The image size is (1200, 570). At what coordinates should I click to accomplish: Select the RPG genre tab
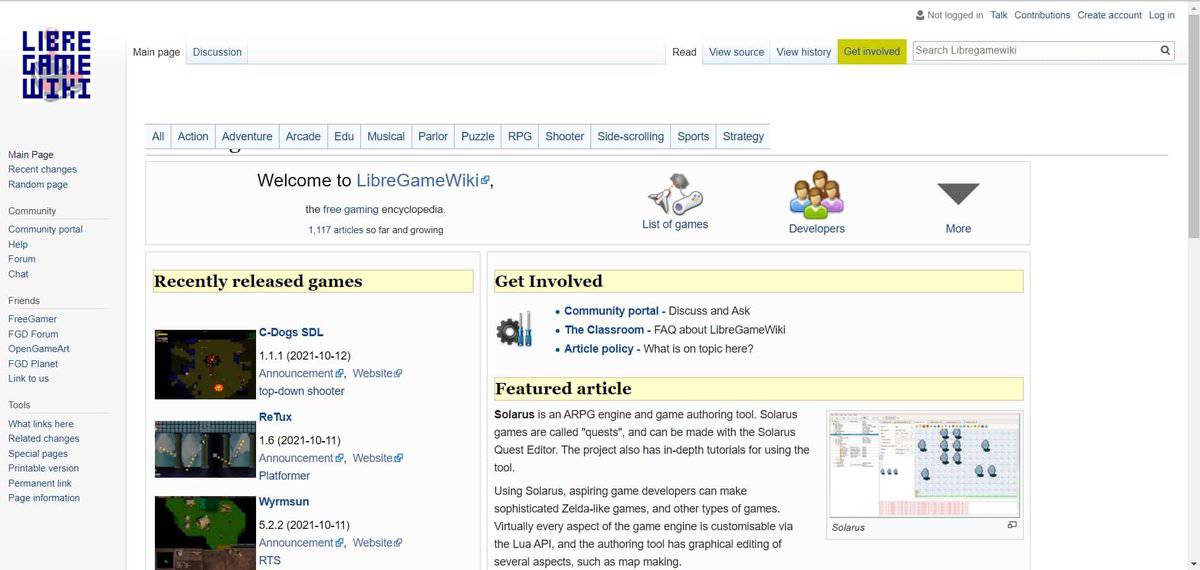520,137
